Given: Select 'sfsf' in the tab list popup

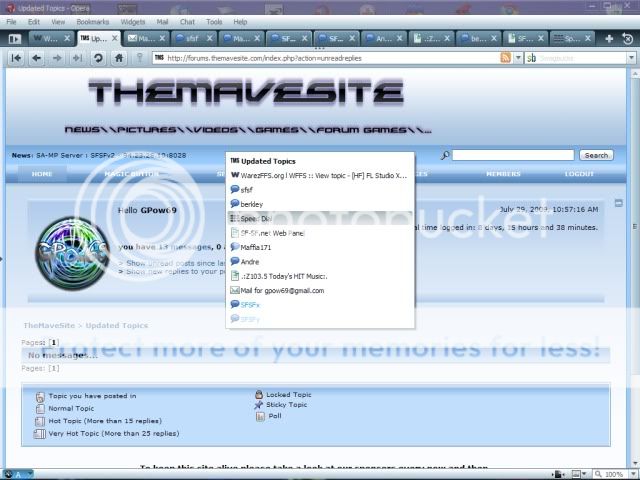Looking at the screenshot, I should pos(320,190).
